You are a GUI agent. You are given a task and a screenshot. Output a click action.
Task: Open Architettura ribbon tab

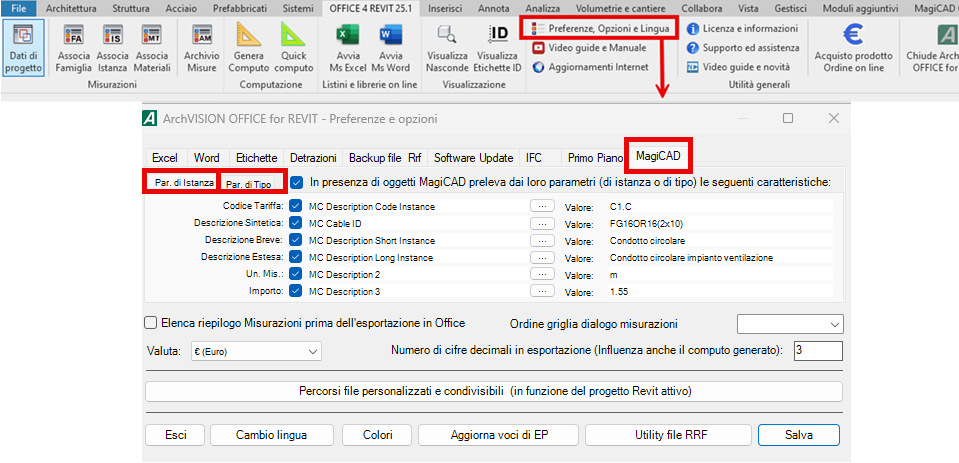tap(71, 9)
